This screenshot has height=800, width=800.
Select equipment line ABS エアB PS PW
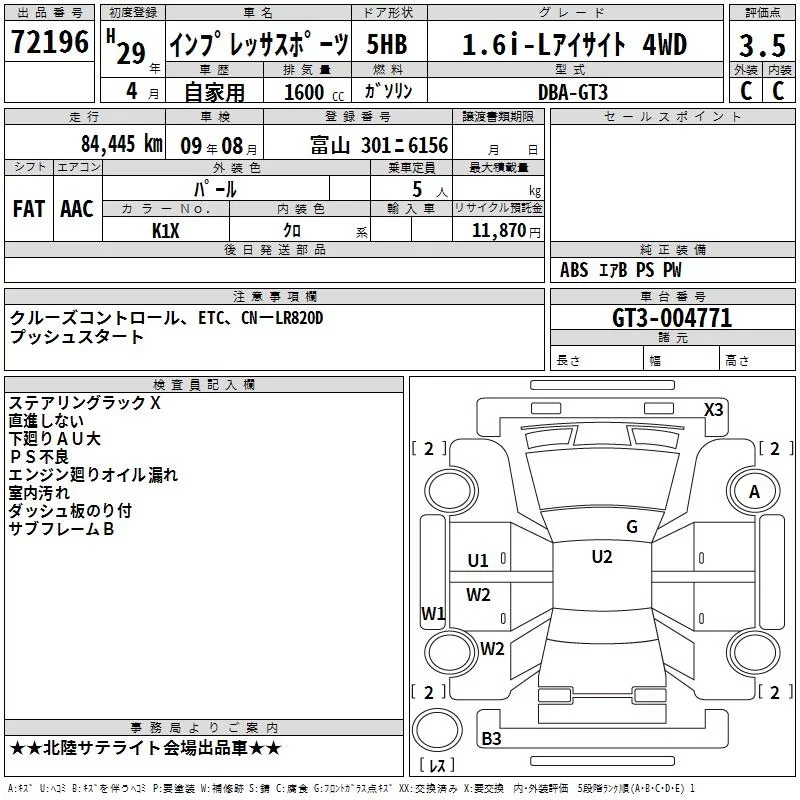(x=620, y=270)
